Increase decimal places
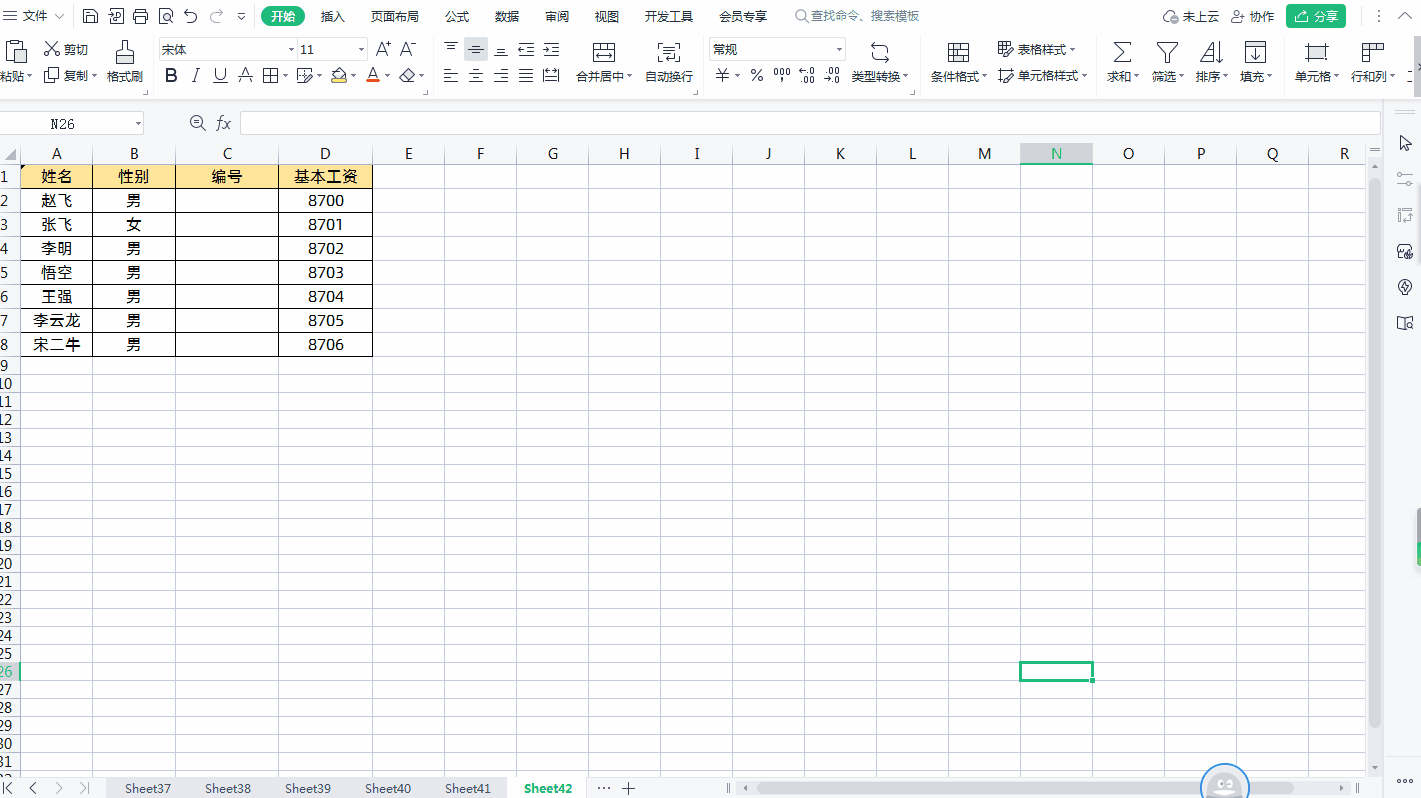Image resolution: width=1421 pixels, height=798 pixels. click(807, 75)
